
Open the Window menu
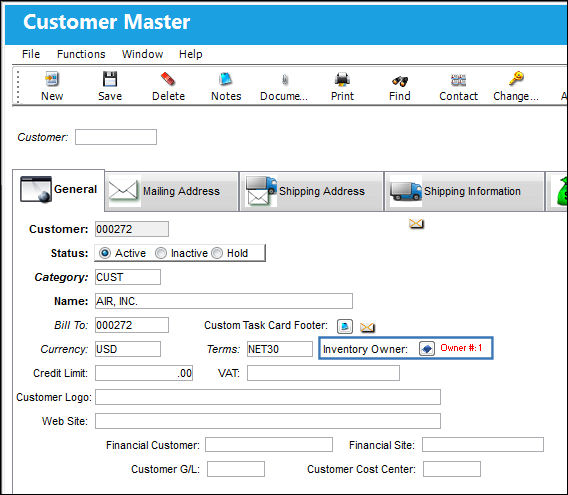142,54
